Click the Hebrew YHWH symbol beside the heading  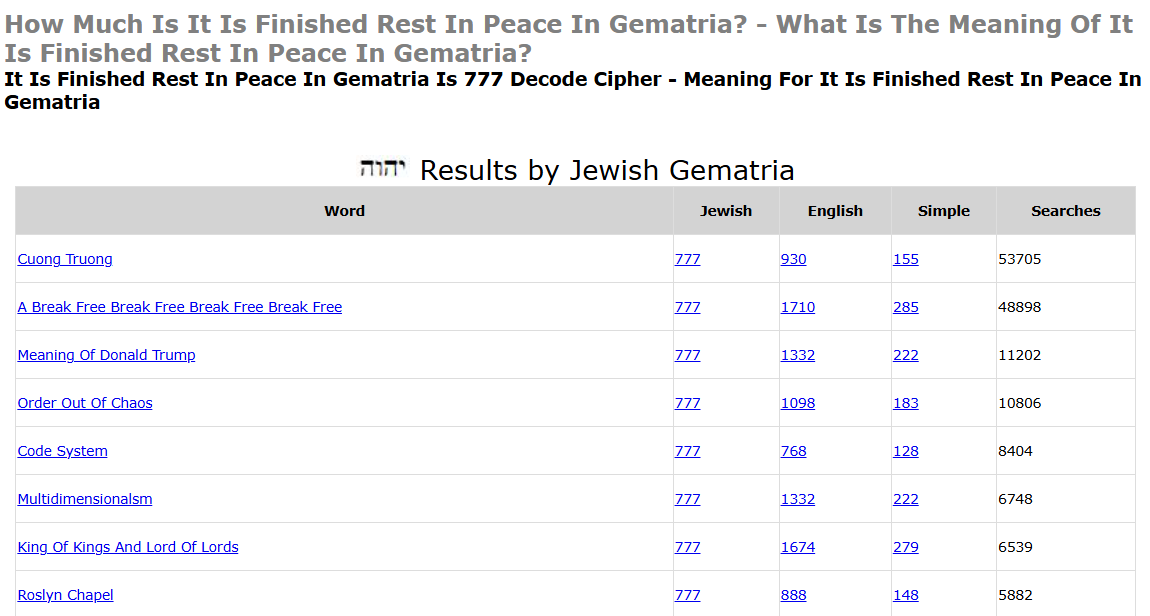[x=382, y=168]
